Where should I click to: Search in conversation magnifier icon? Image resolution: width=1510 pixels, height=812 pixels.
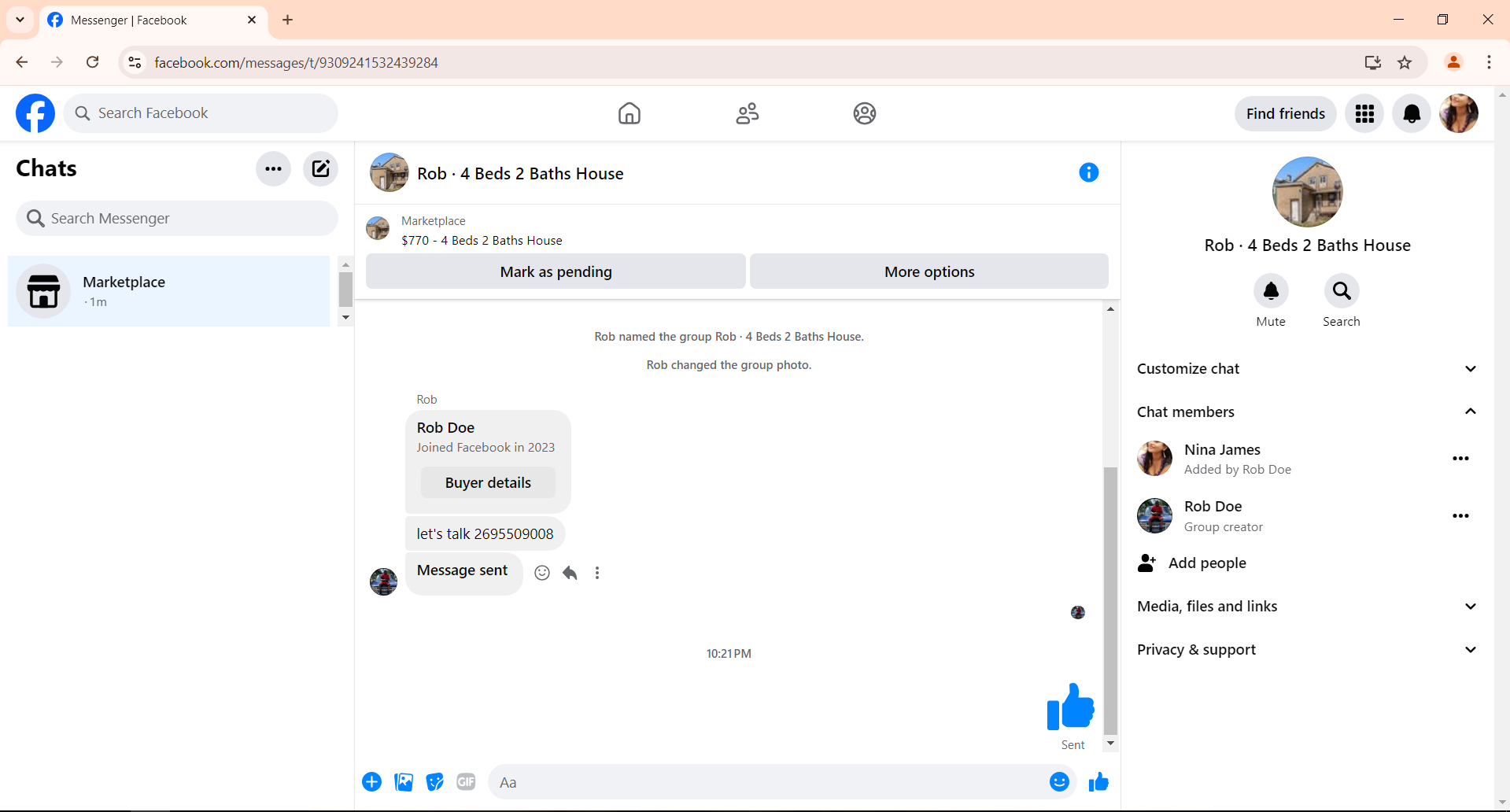(1342, 291)
